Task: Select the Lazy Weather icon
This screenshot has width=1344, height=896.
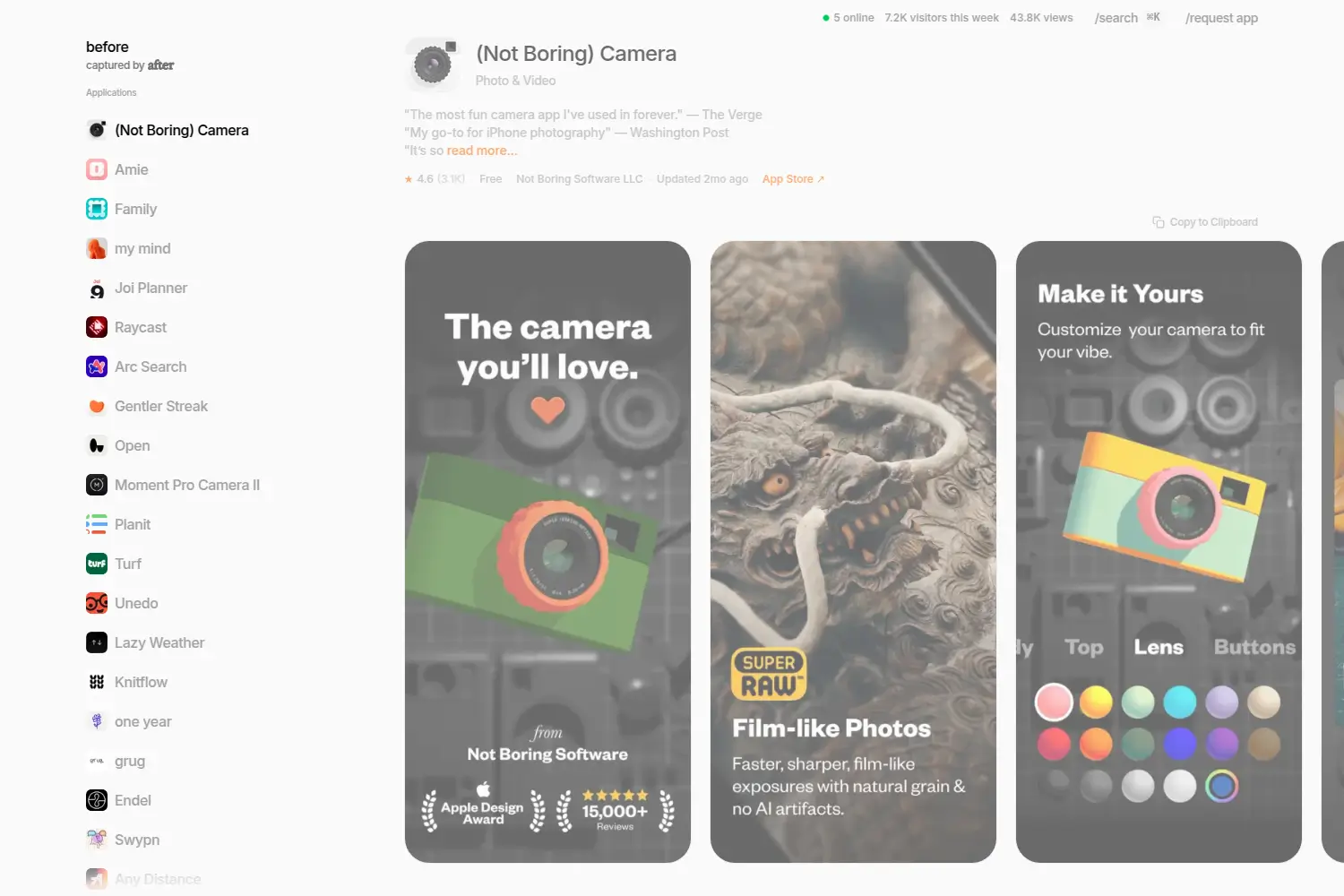Action: 97,642
